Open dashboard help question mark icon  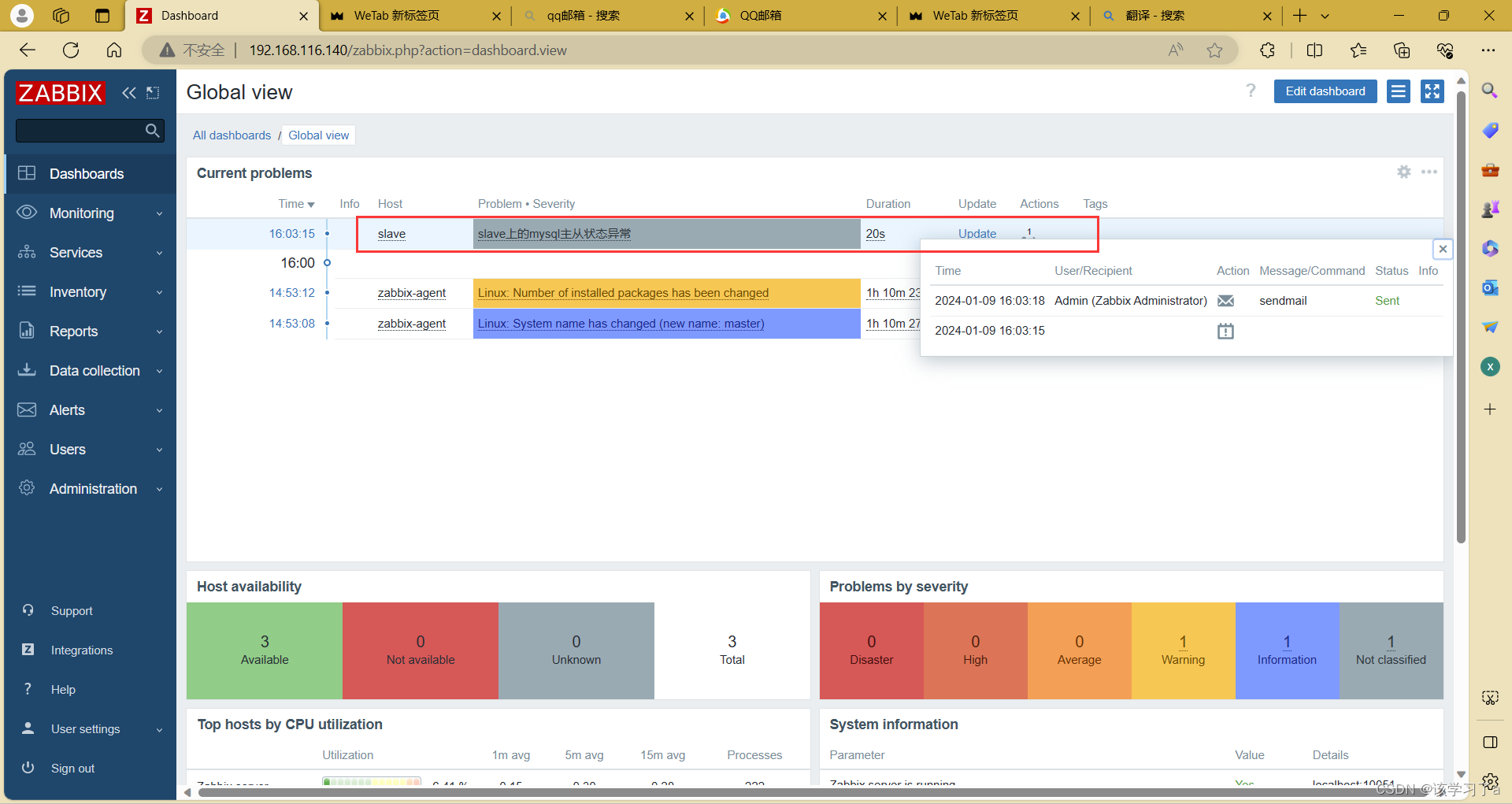tap(1251, 91)
